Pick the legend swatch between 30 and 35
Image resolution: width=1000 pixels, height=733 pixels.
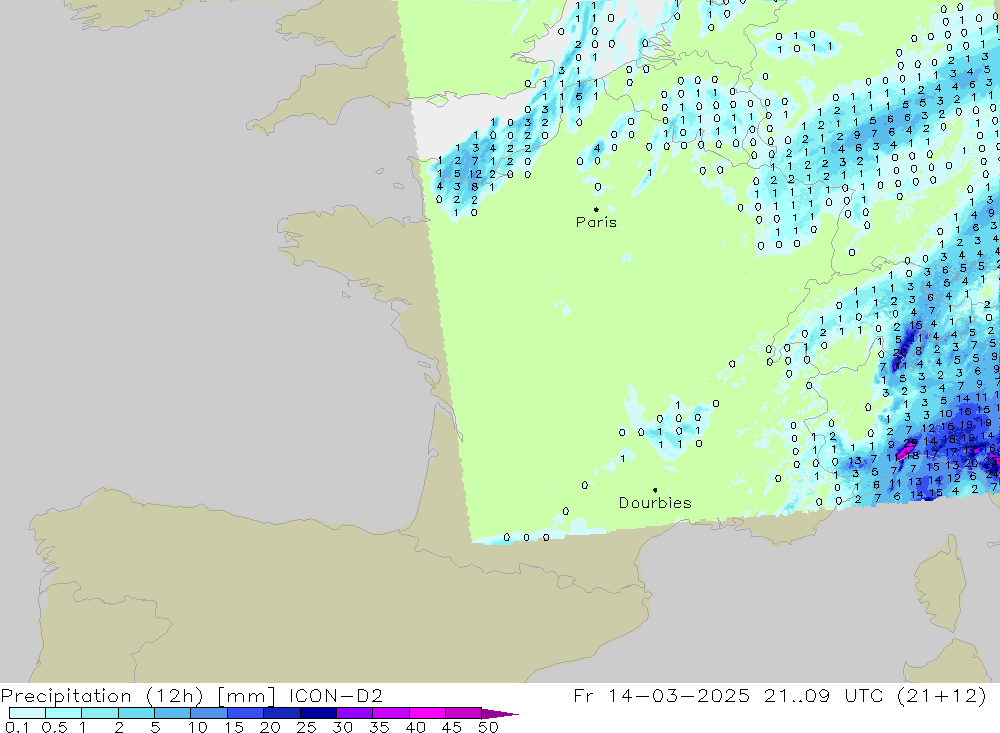pos(354,713)
